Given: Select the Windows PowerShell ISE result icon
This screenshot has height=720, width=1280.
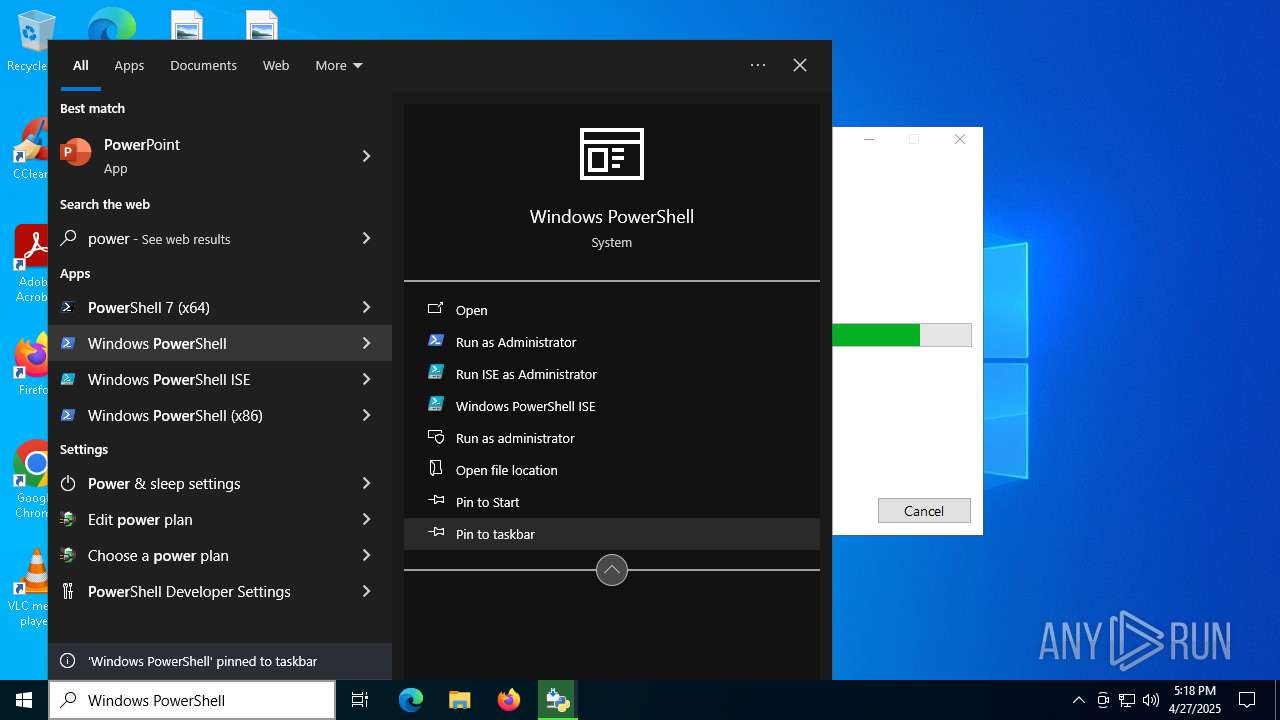Looking at the screenshot, I should 68,379.
